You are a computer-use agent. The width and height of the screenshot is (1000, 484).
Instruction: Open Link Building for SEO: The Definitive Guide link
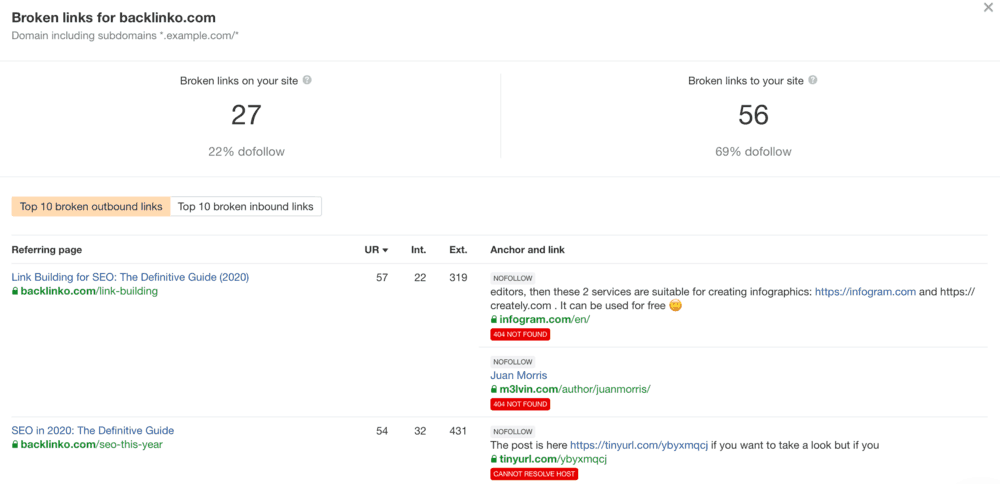click(x=130, y=277)
